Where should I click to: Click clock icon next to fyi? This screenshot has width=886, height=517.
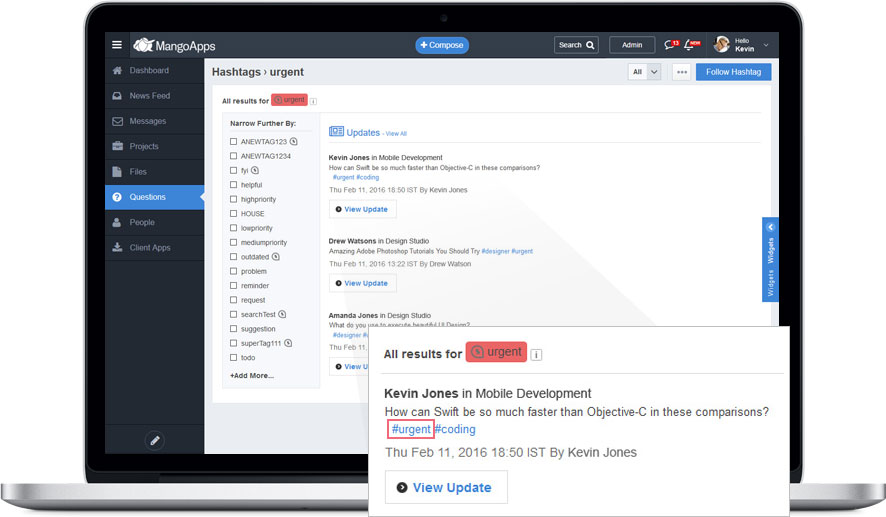point(255,170)
